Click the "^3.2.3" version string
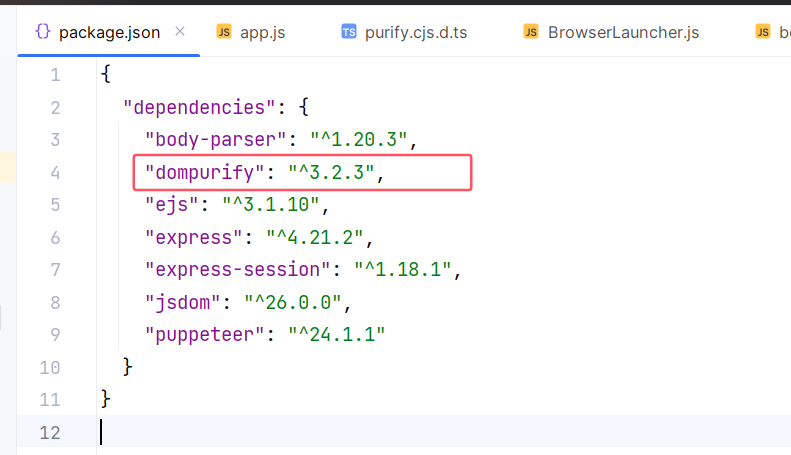 [x=330, y=173]
